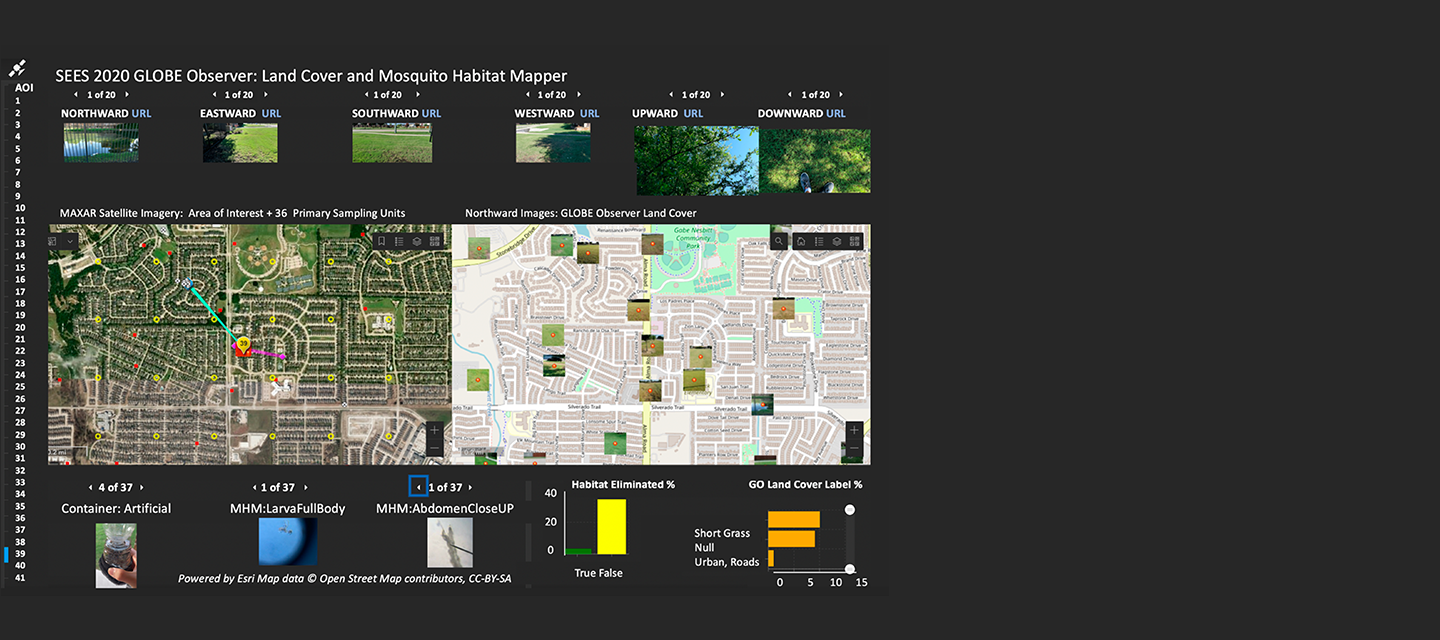
Task: Open the NORTHWARD URL link
Action: point(141,114)
